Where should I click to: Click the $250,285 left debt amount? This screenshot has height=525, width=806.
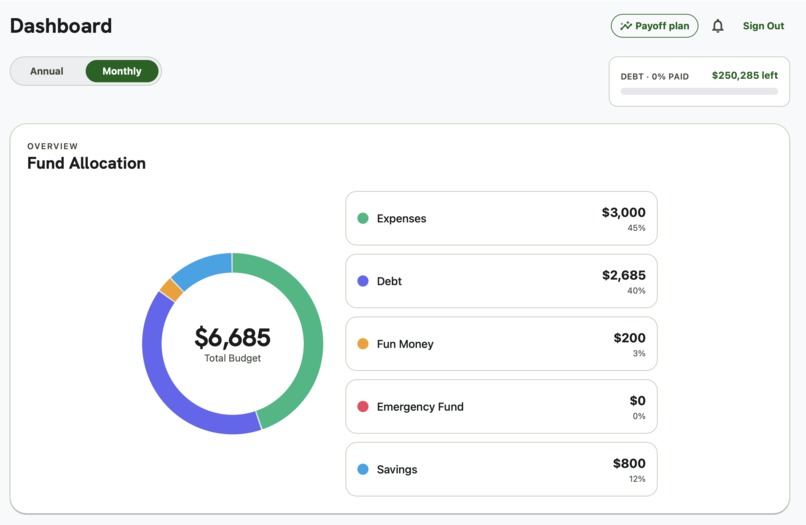coord(744,76)
